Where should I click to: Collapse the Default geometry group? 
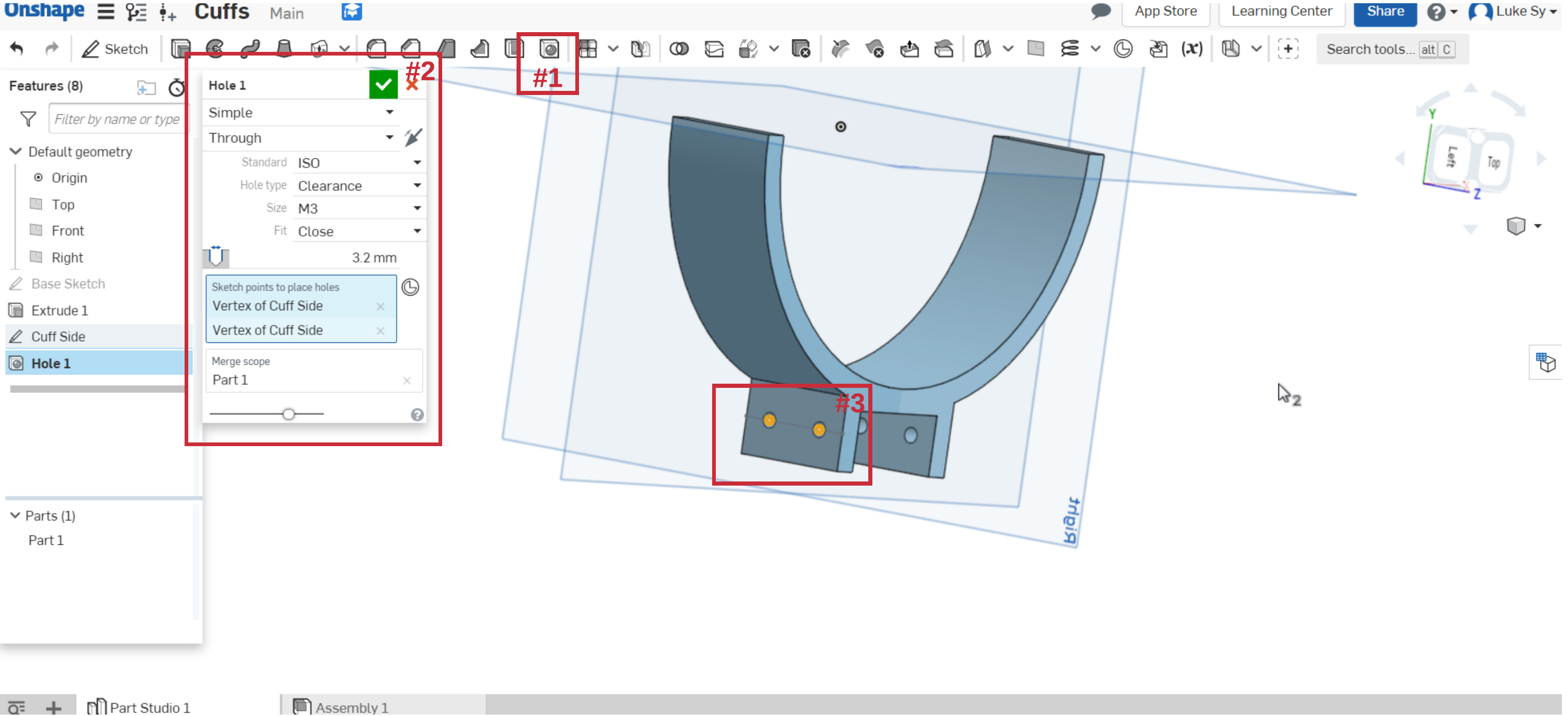tap(16, 151)
